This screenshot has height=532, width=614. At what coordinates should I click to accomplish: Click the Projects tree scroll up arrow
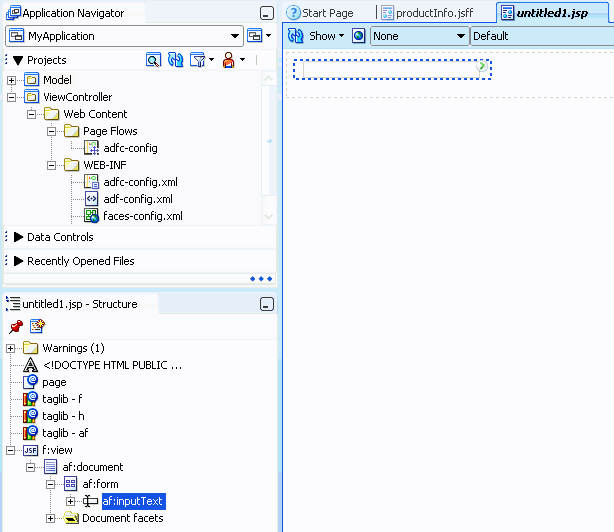coord(269,79)
